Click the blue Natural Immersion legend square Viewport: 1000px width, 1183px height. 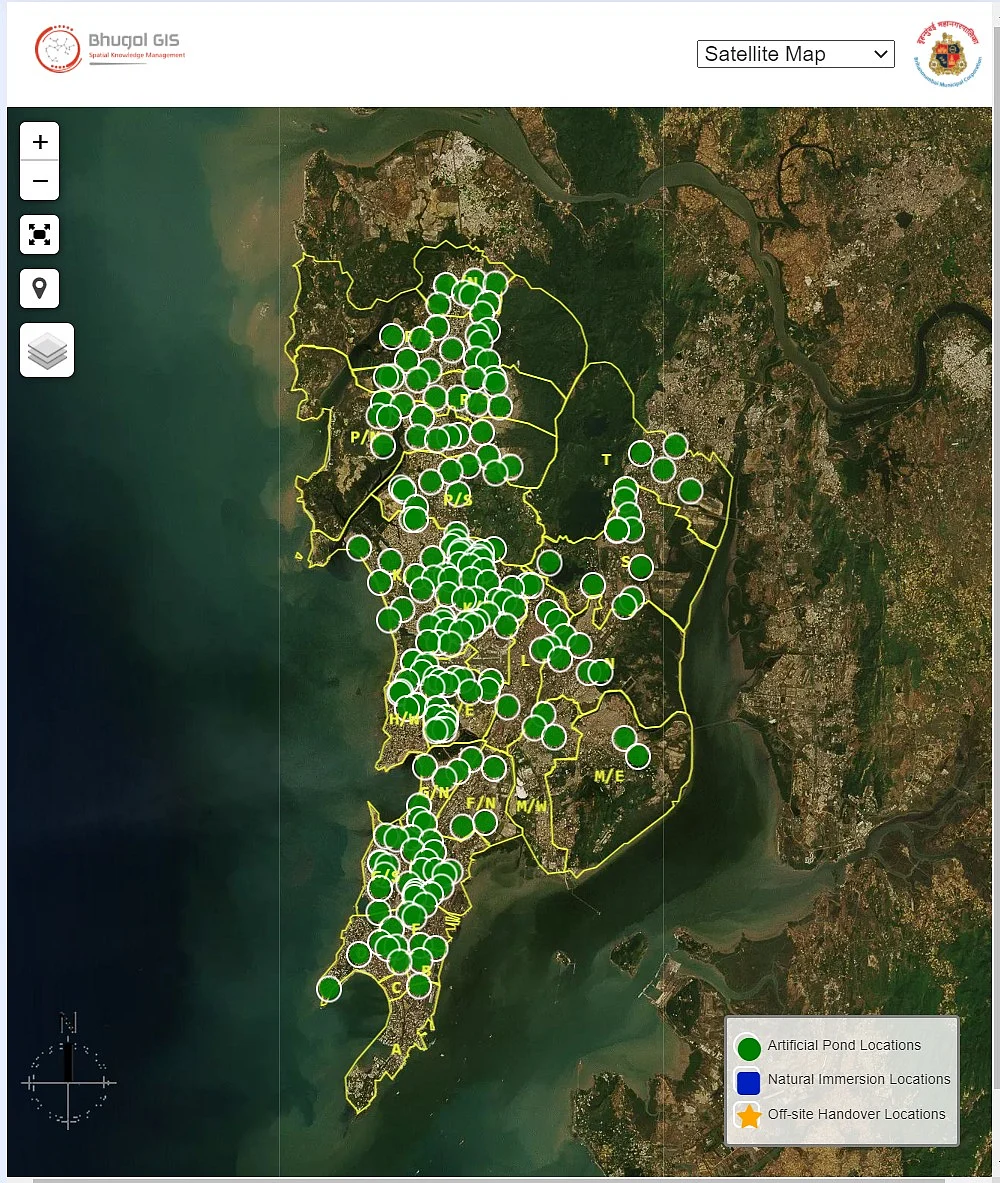[748, 1082]
